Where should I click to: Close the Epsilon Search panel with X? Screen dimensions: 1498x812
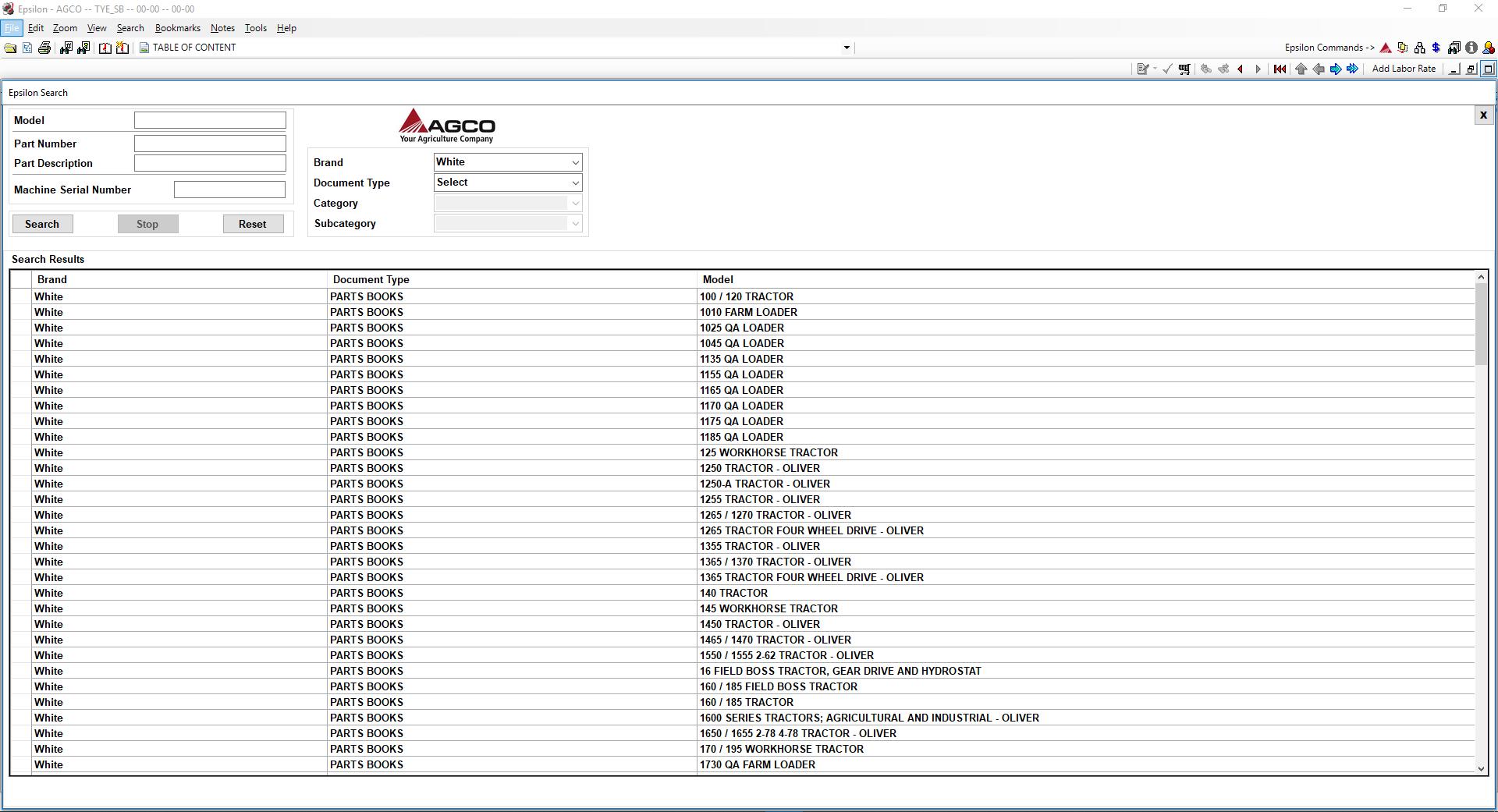pyautogui.click(x=1483, y=115)
